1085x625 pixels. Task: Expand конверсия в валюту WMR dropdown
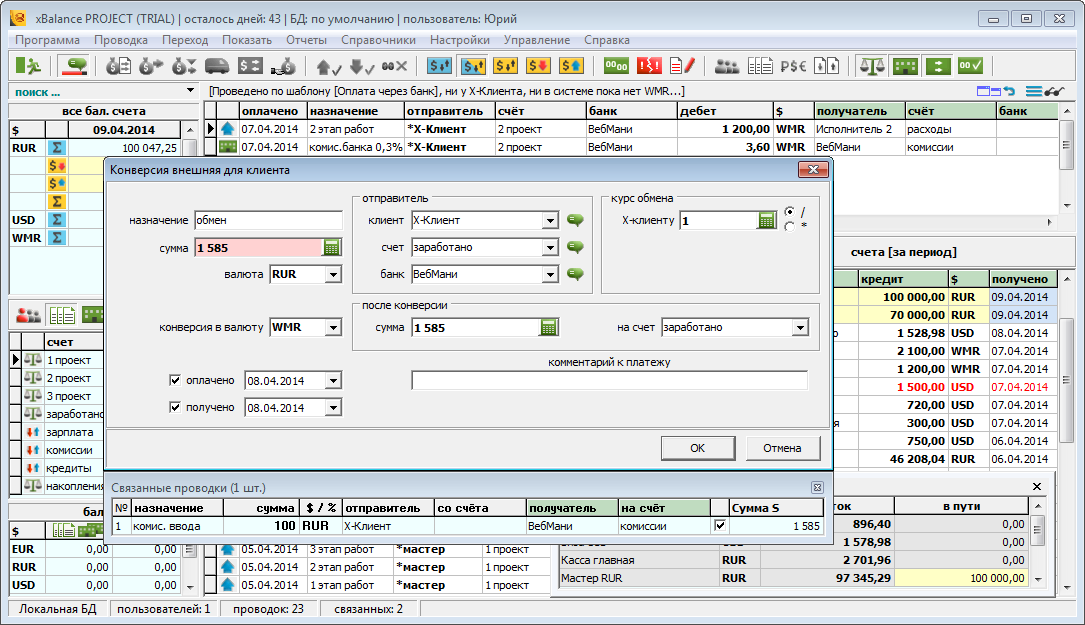coord(333,327)
